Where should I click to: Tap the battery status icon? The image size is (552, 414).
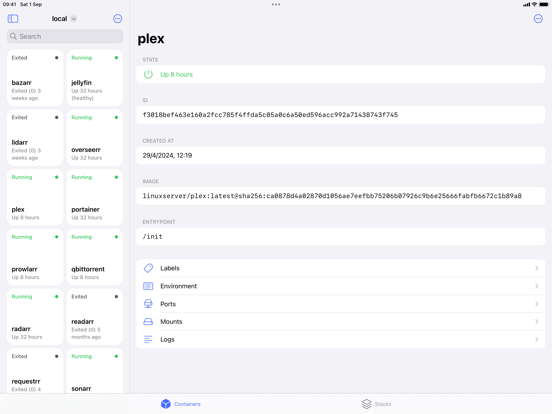tap(544, 5)
